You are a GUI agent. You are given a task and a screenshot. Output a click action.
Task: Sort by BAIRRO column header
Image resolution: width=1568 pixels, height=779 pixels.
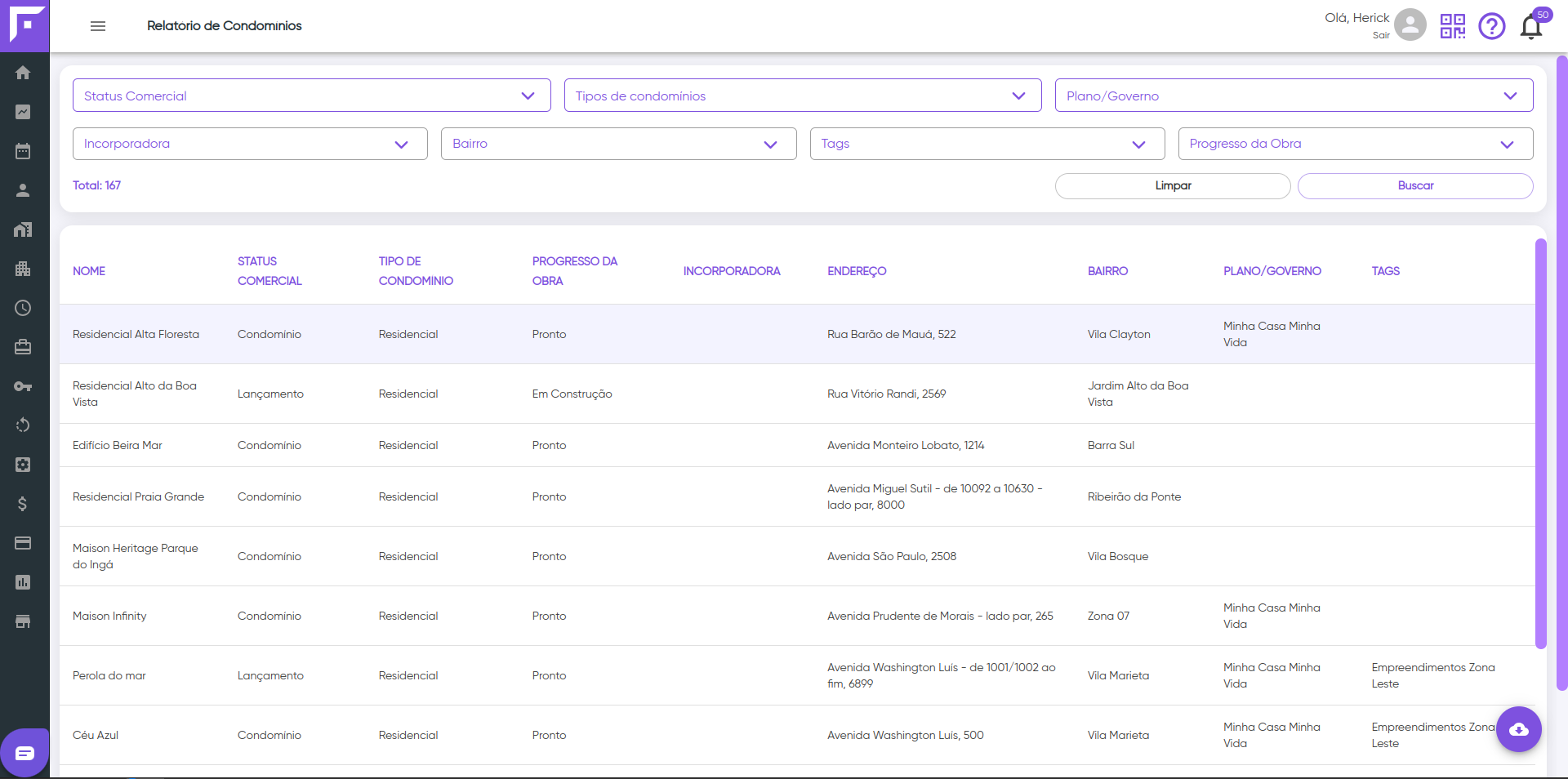coord(1107,271)
